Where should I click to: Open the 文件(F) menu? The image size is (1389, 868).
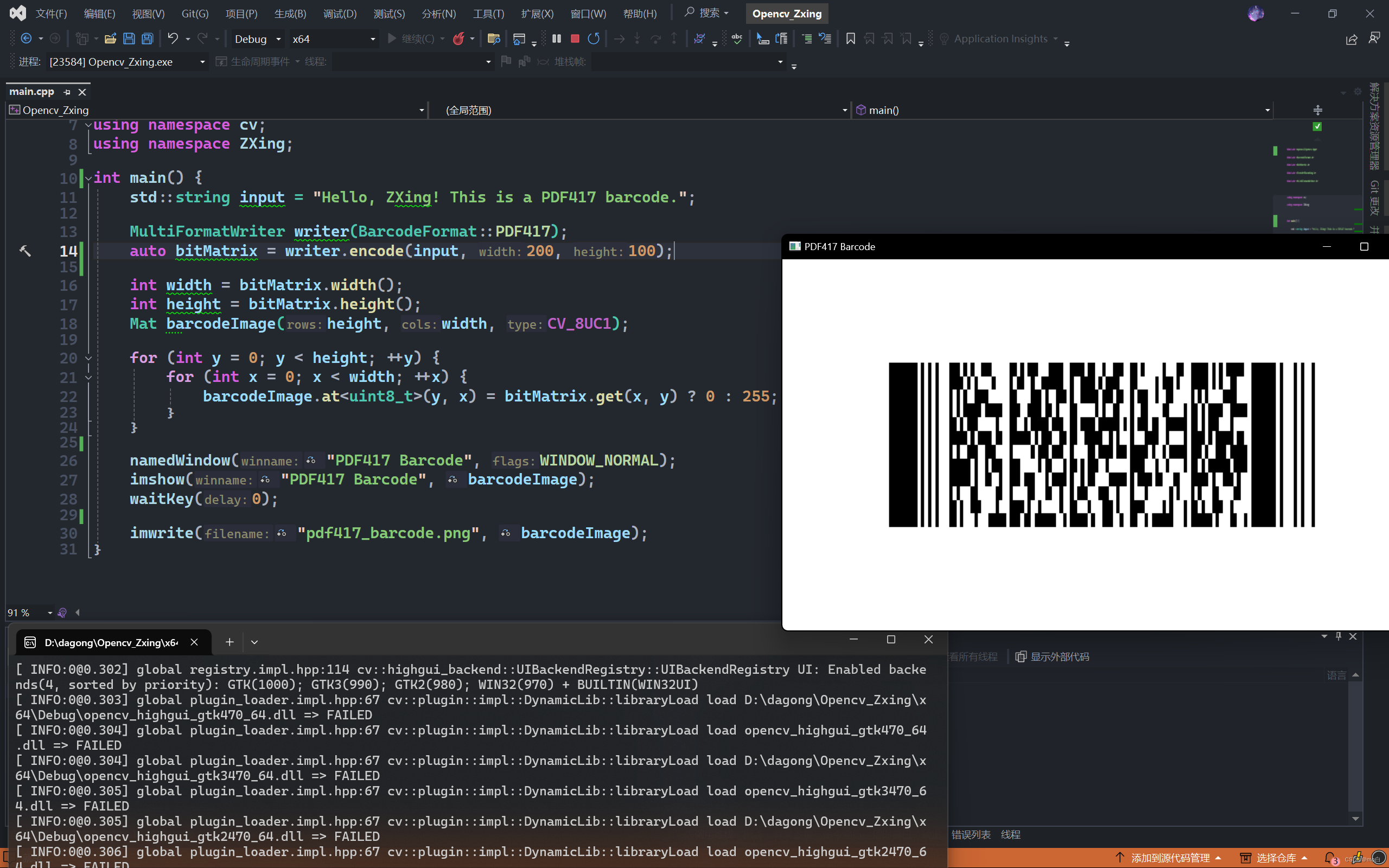[x=51, y=13]
